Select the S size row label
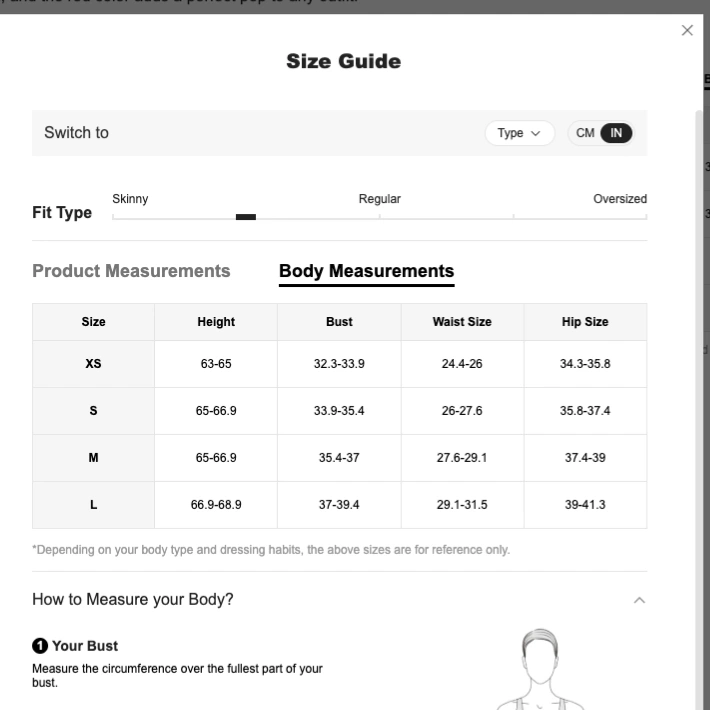 pyautogui.click(x=93, y=411)
